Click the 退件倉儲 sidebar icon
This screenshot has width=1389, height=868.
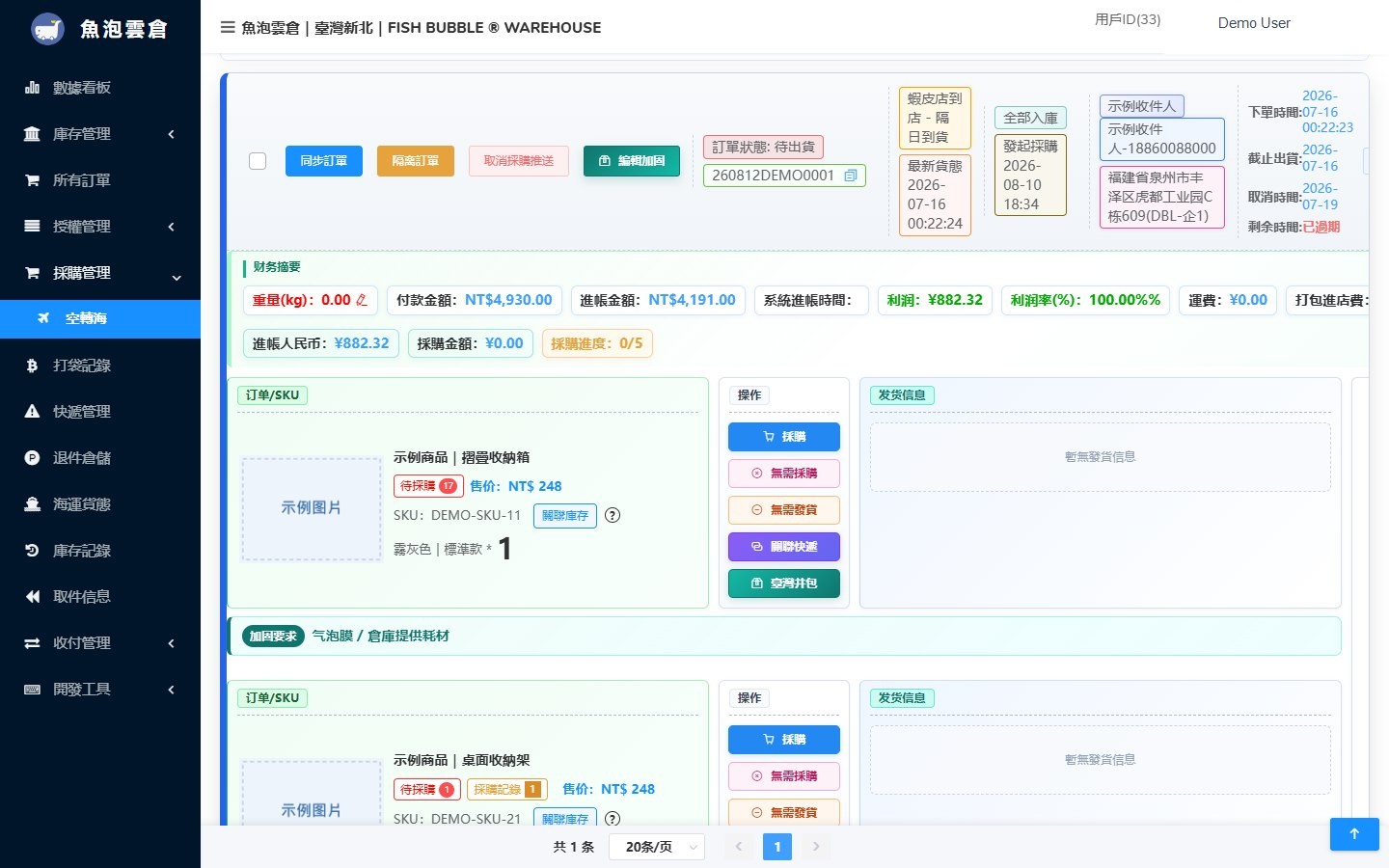click(x=32, y=458)
